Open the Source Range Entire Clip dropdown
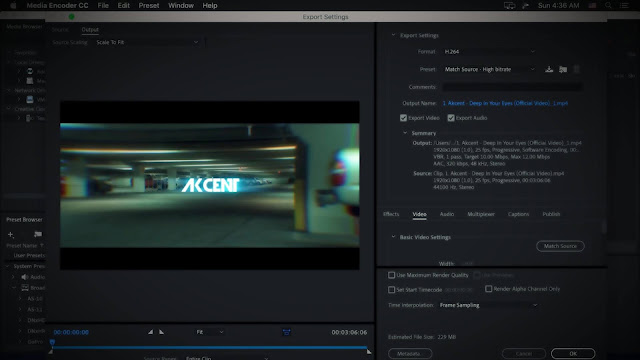This screenshot has width=640, height=360. pyautogui.click(x=227, y=358)
